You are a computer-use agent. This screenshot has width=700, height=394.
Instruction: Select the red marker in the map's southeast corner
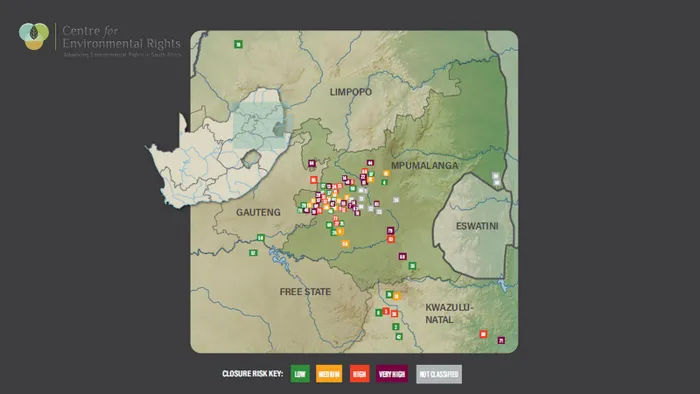click(483, 334)
